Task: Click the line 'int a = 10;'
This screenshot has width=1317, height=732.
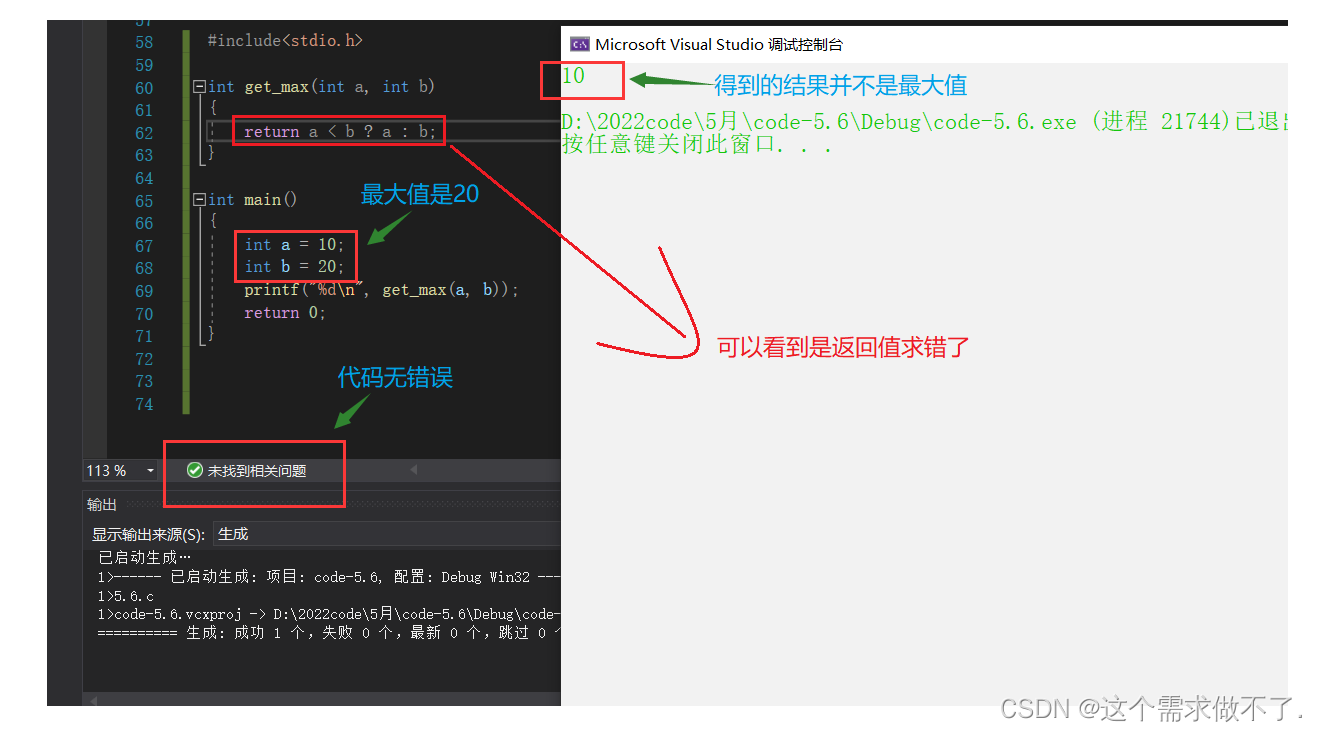Action: (294, 245)
